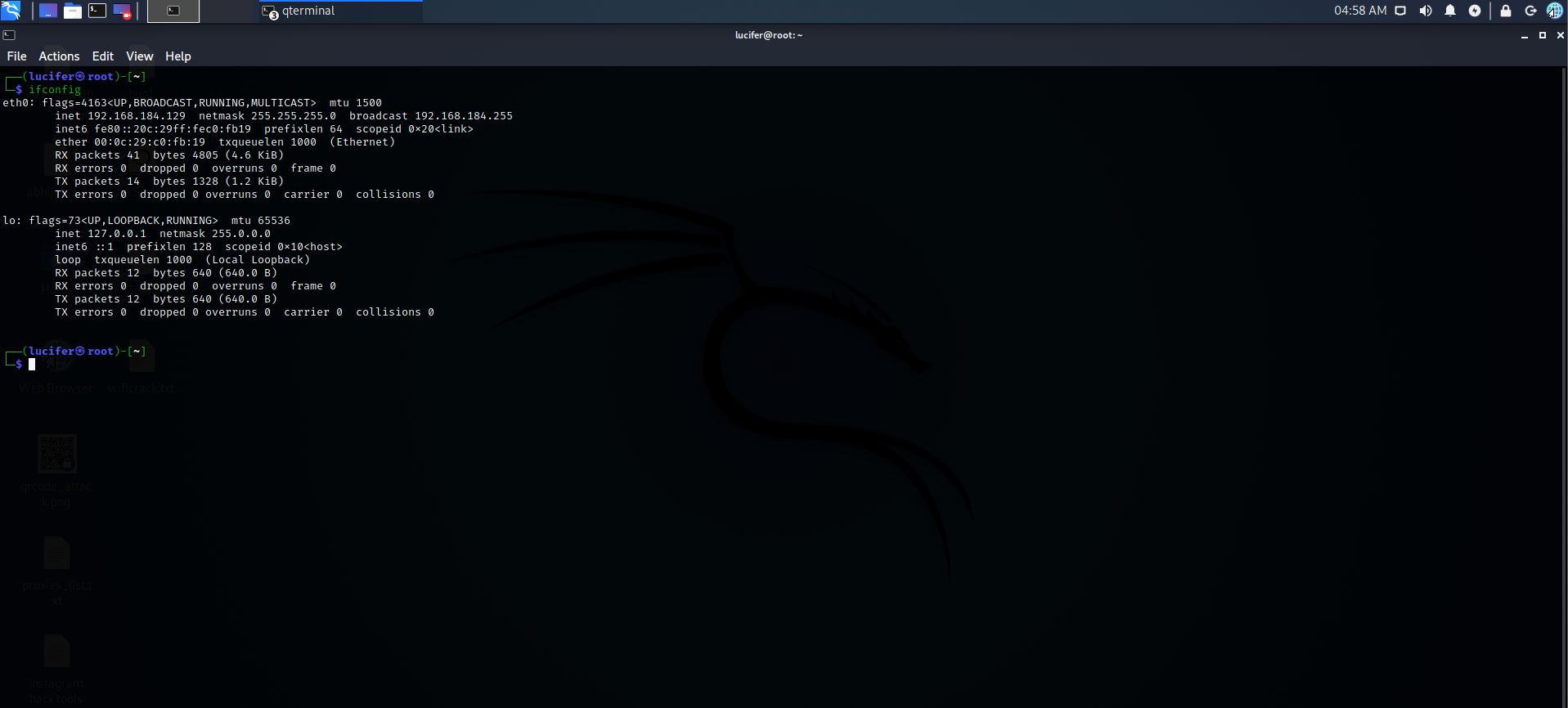Open the File menu
The image size is (1568, 708).
pos(16,56)
